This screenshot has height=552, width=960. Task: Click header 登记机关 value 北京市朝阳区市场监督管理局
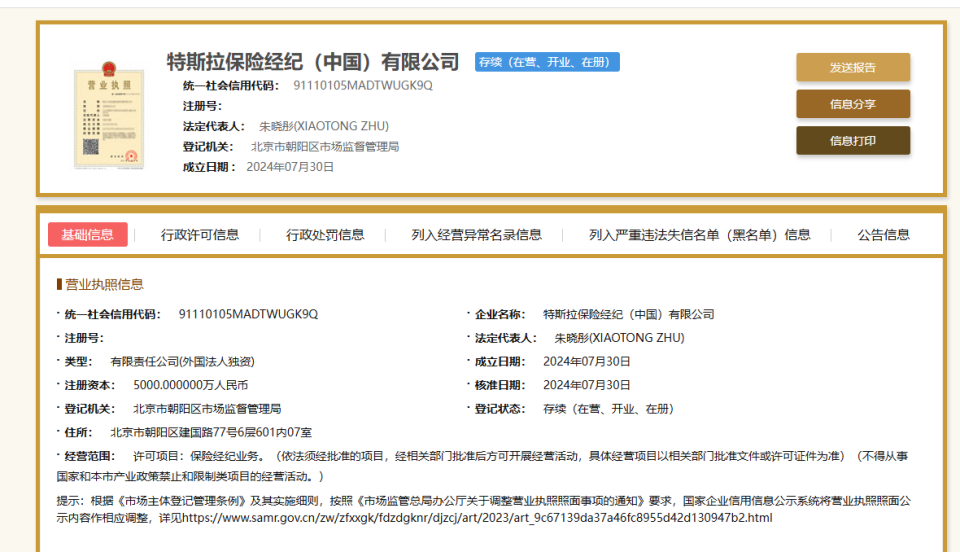pyautogui.click(x=325, y=147)
